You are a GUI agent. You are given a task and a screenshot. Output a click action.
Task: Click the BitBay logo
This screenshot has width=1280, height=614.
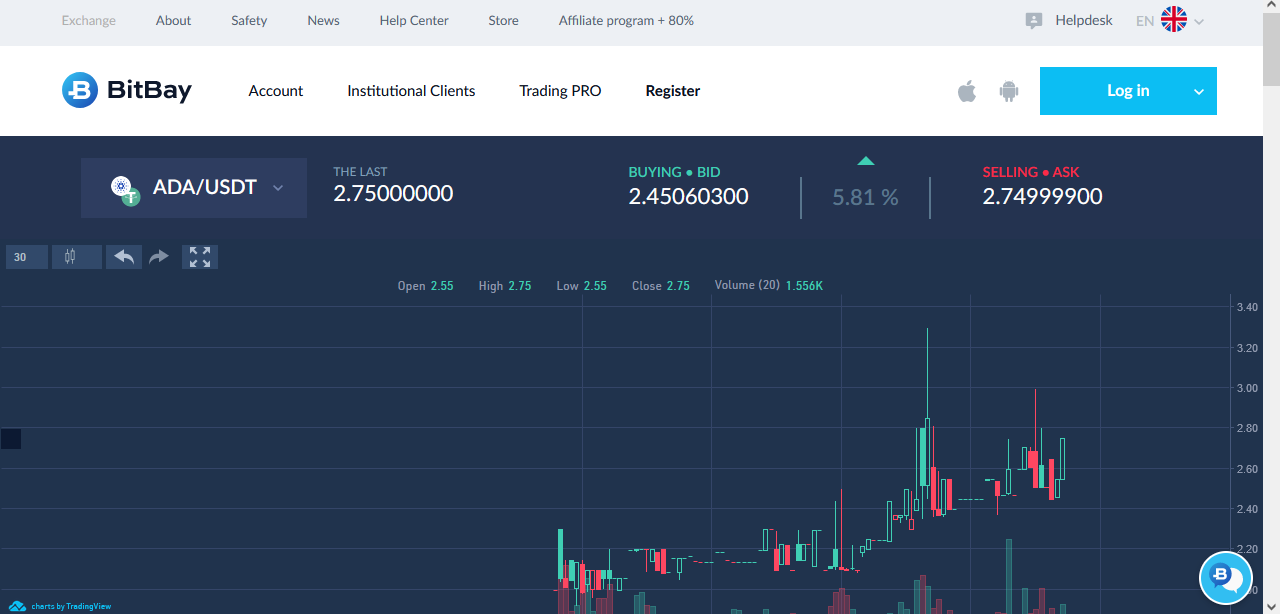(x=126, y=91)
